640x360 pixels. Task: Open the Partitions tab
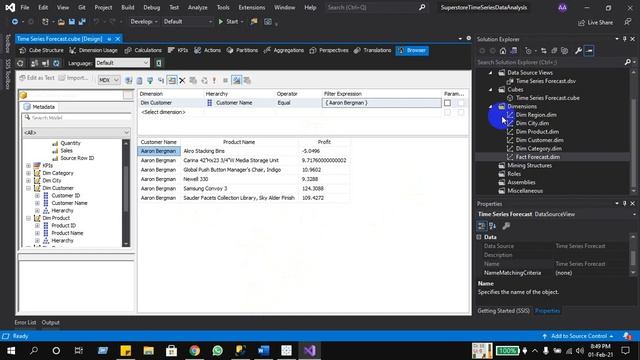pyautogui.click(x=242, y=50)
